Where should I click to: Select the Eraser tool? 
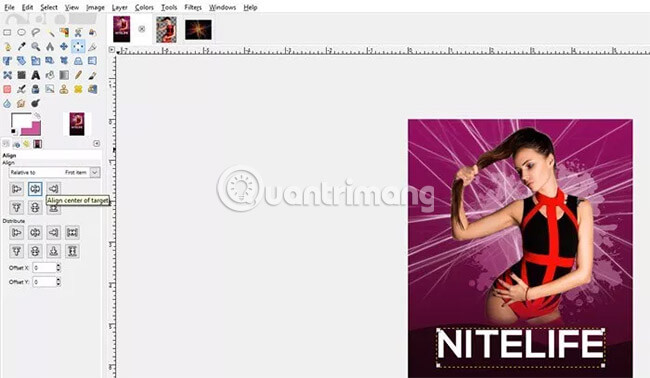tap(7, 89)
